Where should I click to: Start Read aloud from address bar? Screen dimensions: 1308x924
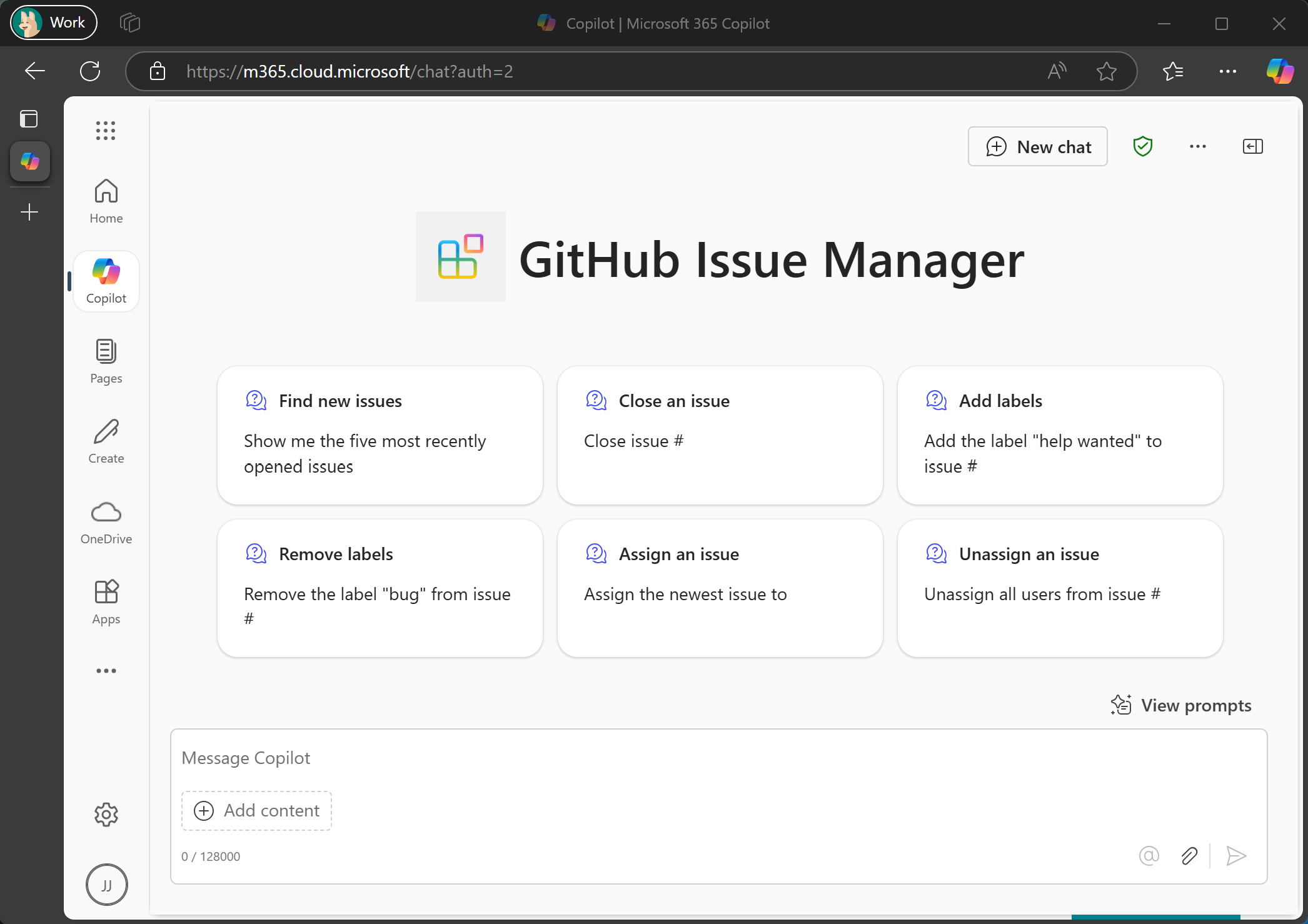1057,71
